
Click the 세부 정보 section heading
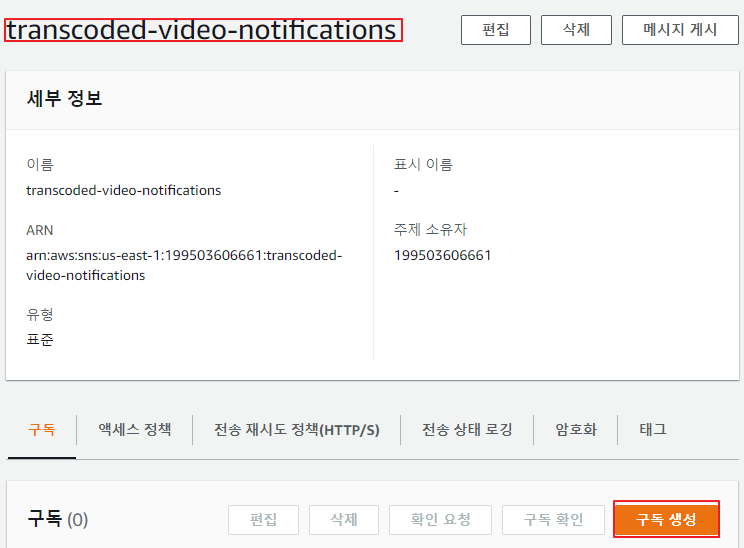click(x=65, y=98)
